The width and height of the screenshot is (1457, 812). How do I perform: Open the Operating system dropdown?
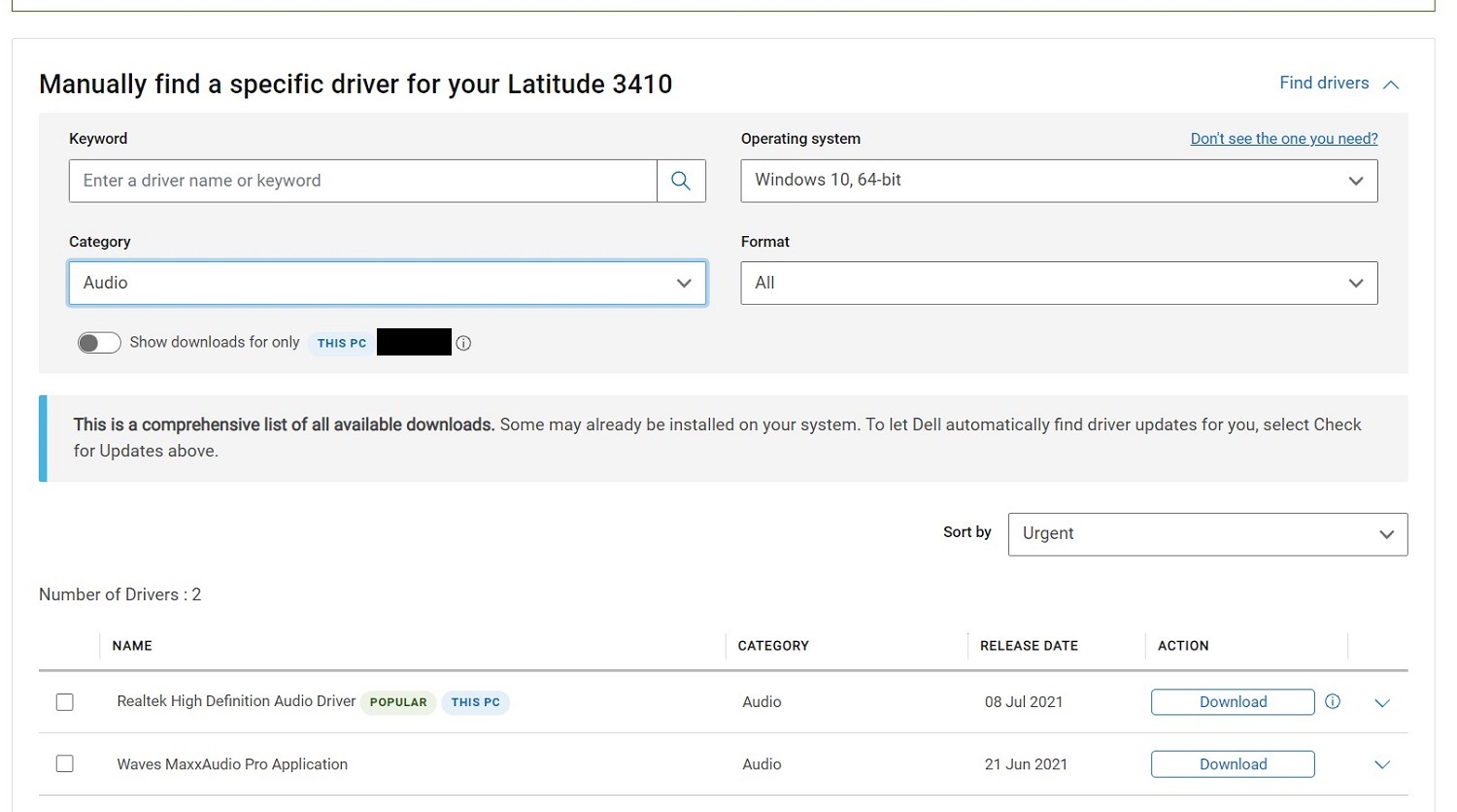coord(1059,181)
